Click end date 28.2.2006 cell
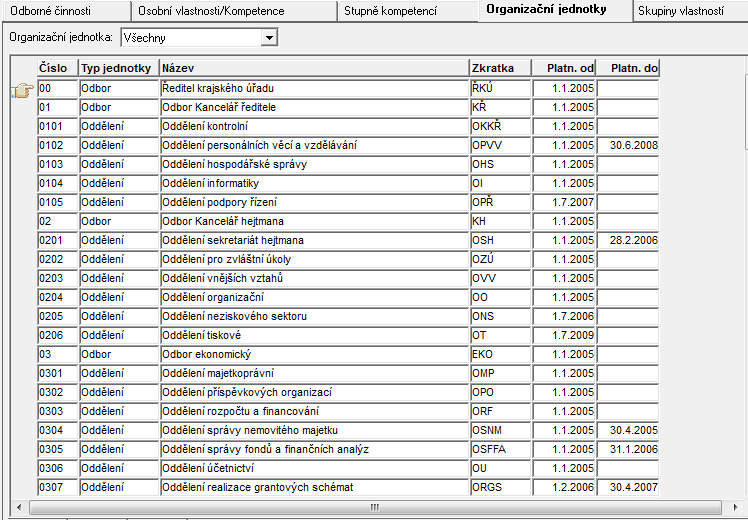 (x=628, y=240)
